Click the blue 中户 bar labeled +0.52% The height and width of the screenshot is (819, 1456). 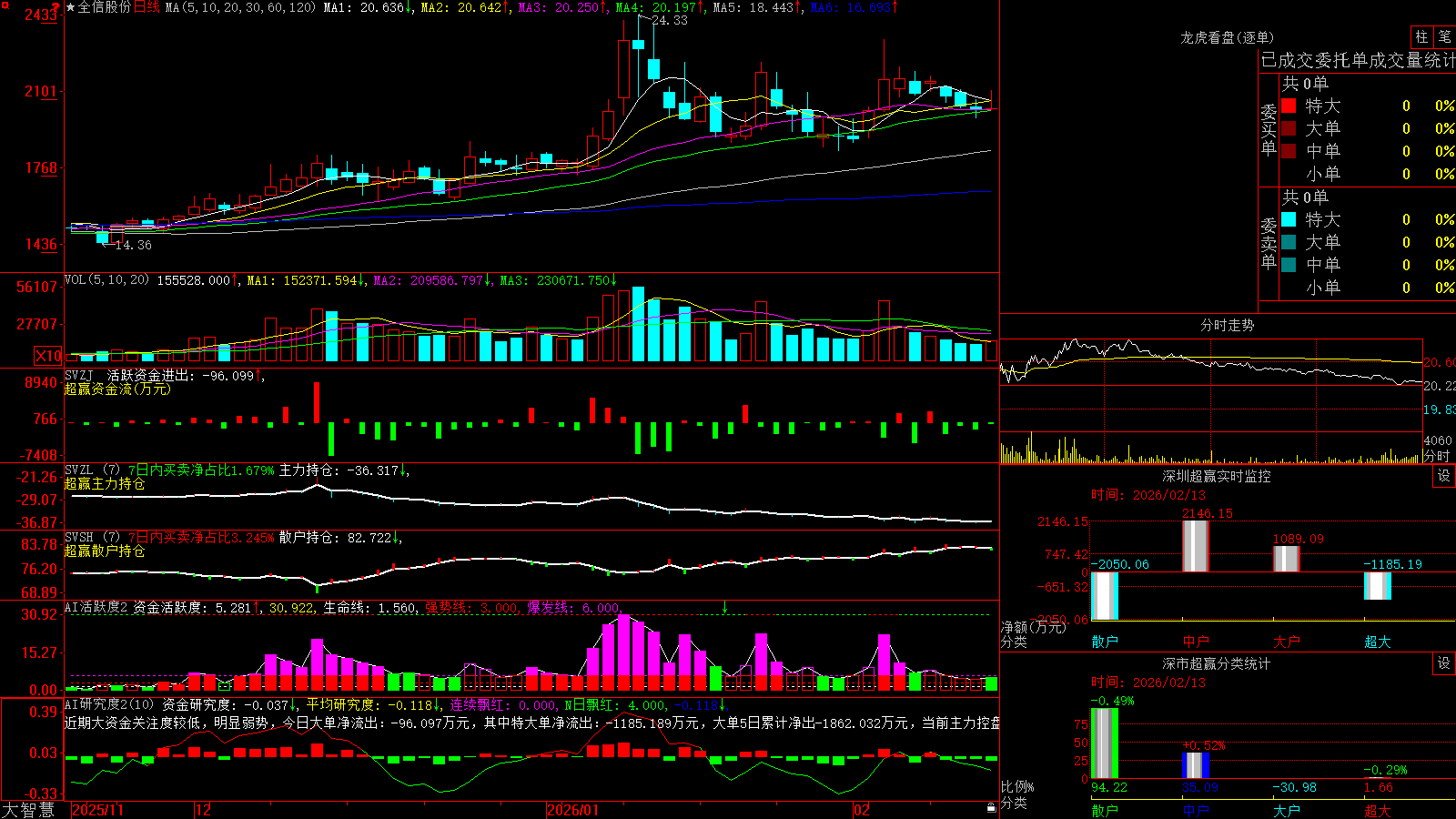[x=1195, y=765]
